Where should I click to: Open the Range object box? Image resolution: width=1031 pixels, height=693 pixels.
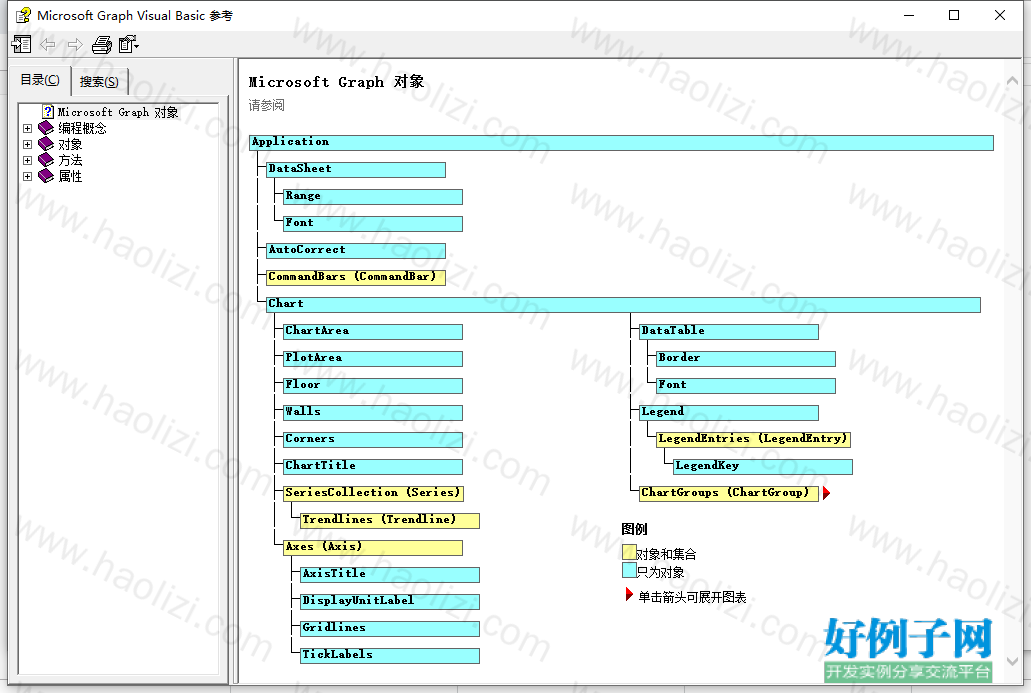click(373, 197)
